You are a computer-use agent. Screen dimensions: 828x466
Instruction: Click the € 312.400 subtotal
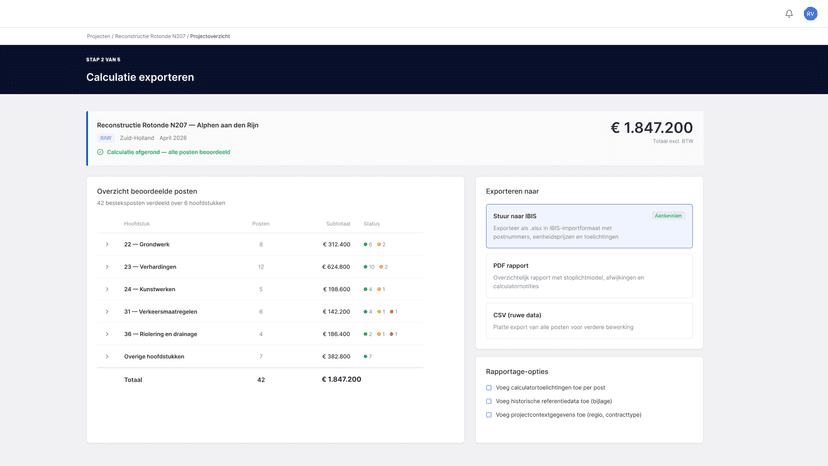(336, 245)
